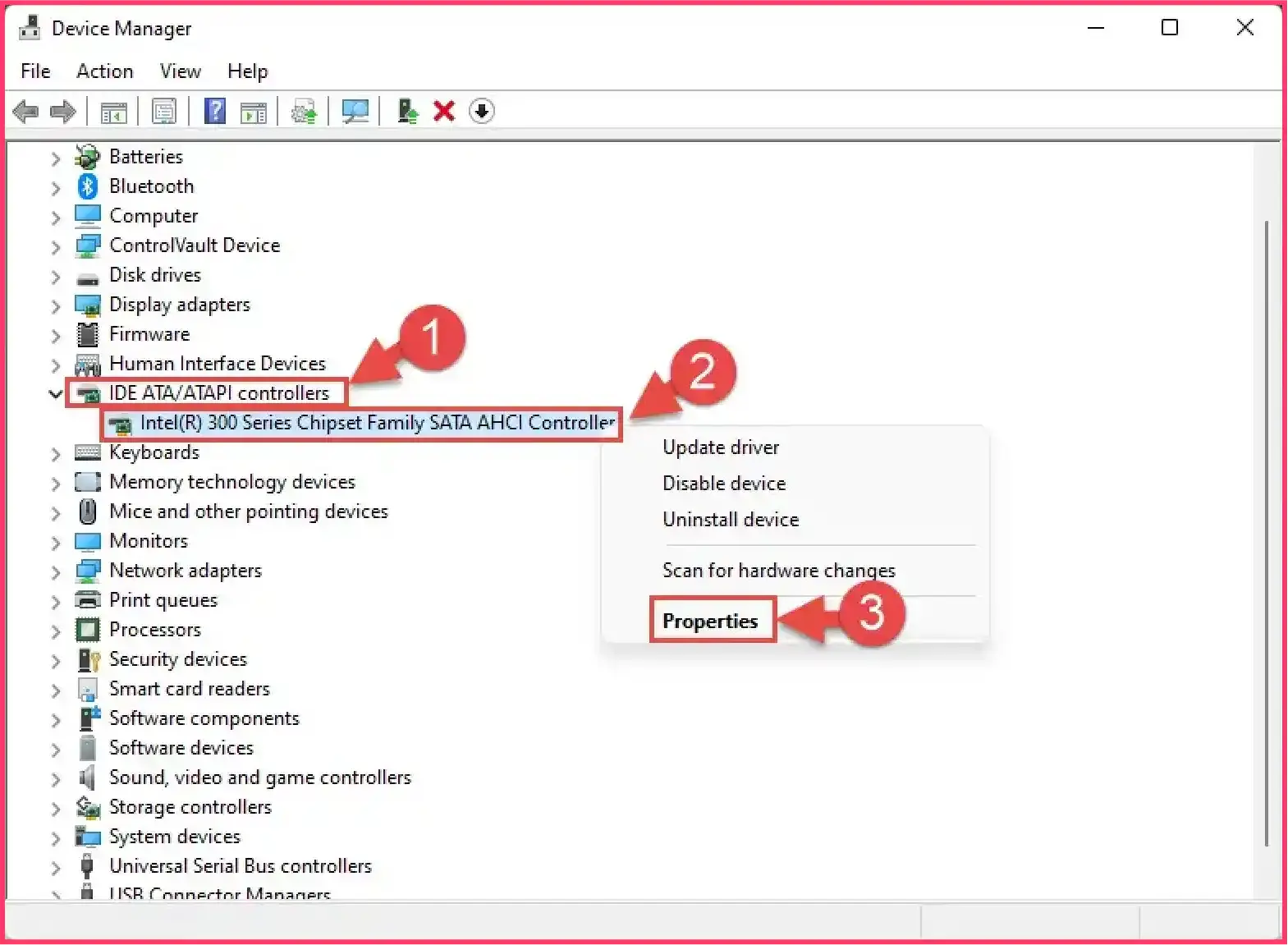Select the Software devices entry
This screenshot has height=945, width=1288.
pos(181,748)
